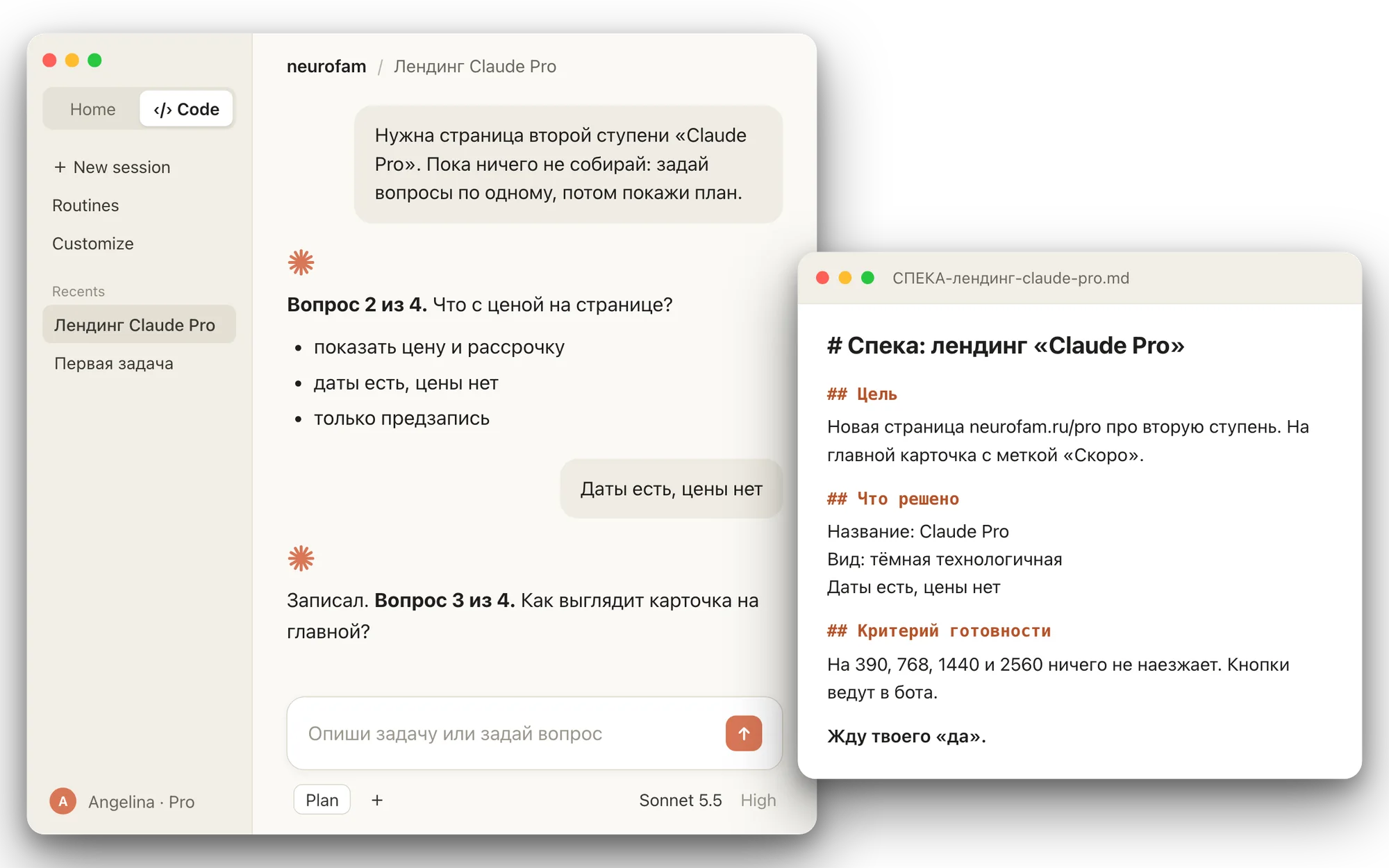Open the recent session Первая задача
This screenshot has height=868, width=1389.
click(x=114, y=363)
